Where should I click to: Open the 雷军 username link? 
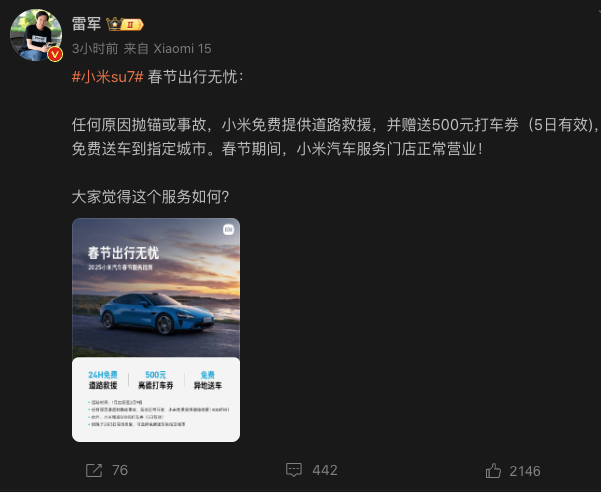86,24
